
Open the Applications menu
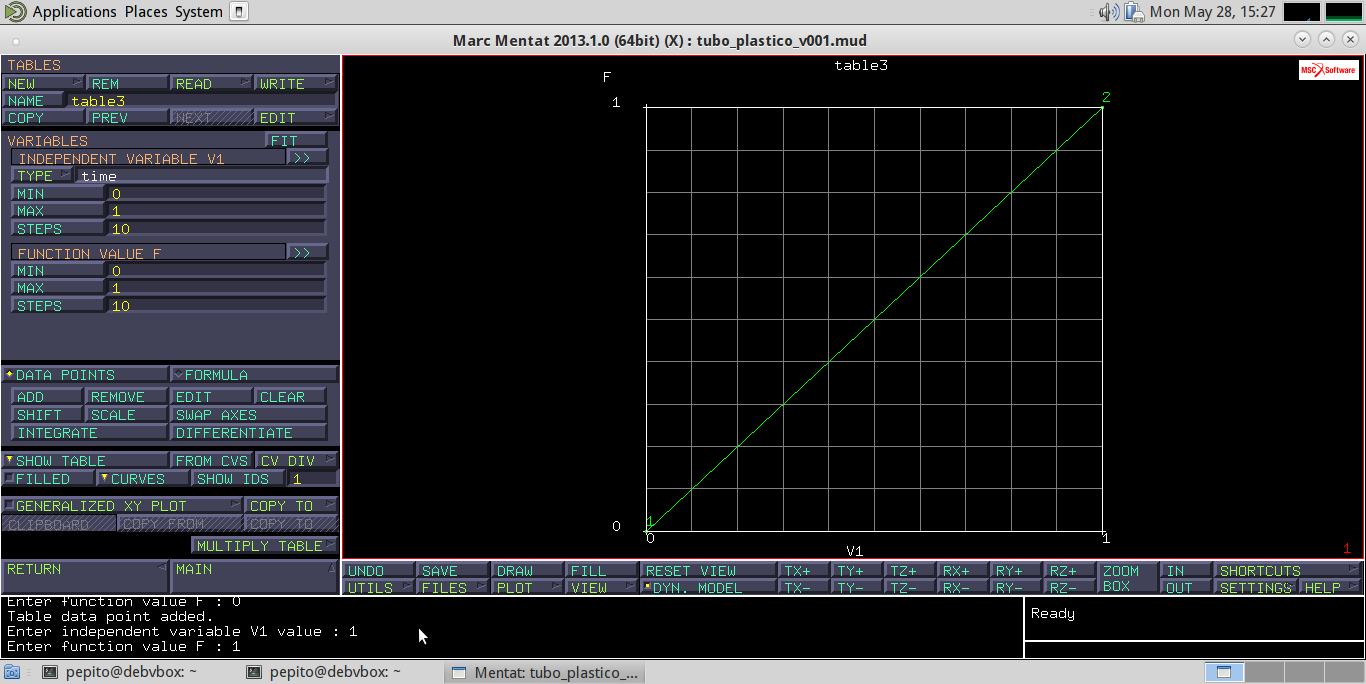(74, 12)
